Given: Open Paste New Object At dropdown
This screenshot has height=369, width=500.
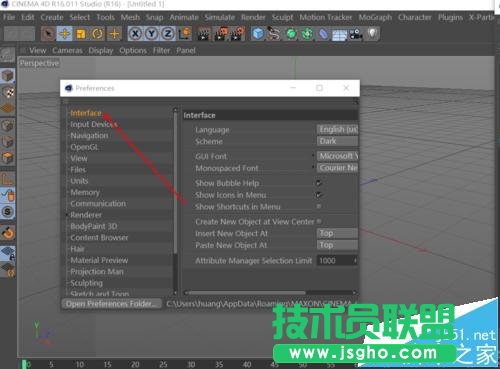Looking at the screenshot, I should (x=337, y=245).
